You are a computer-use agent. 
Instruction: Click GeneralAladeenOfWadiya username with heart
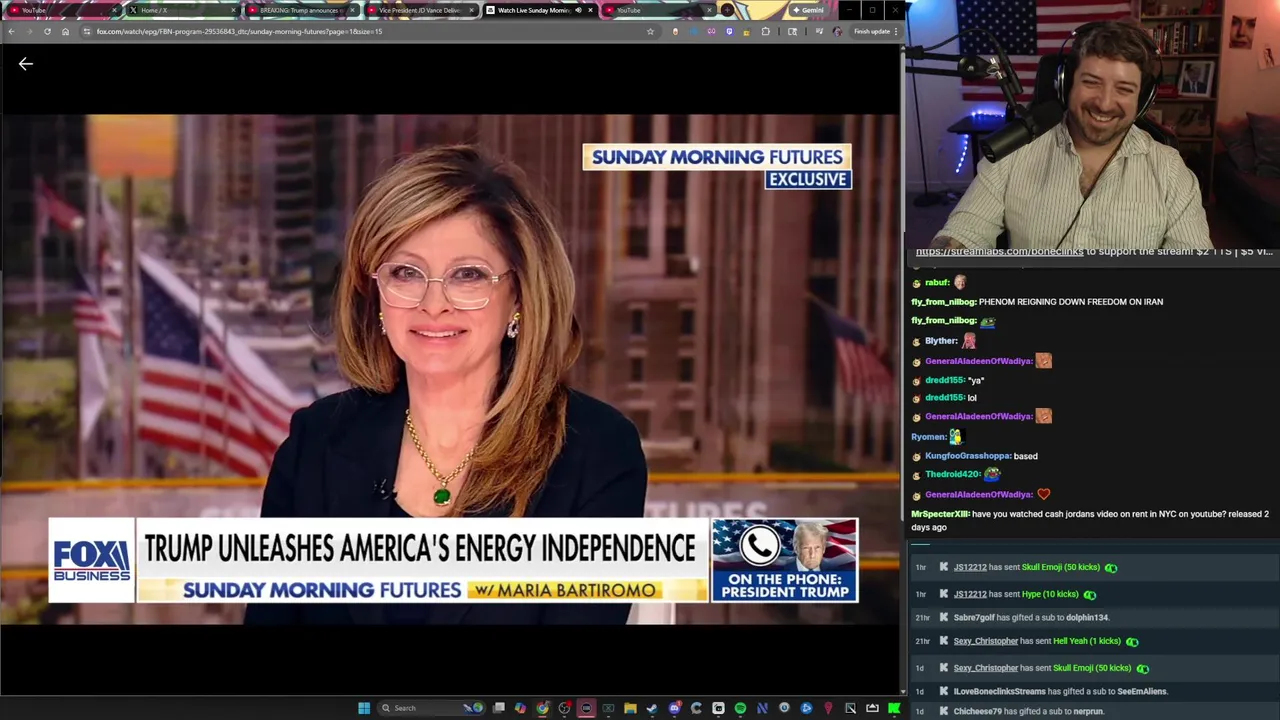pos(978,494)
